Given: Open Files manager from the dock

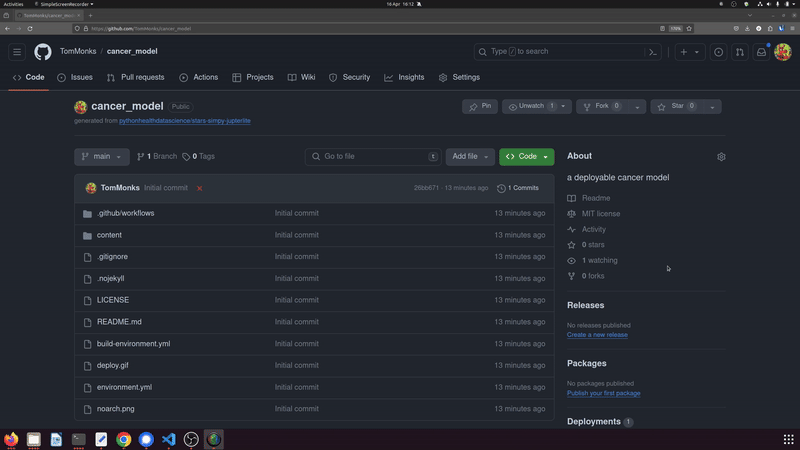Looking at the screenshot, I should tap(34, 439).
